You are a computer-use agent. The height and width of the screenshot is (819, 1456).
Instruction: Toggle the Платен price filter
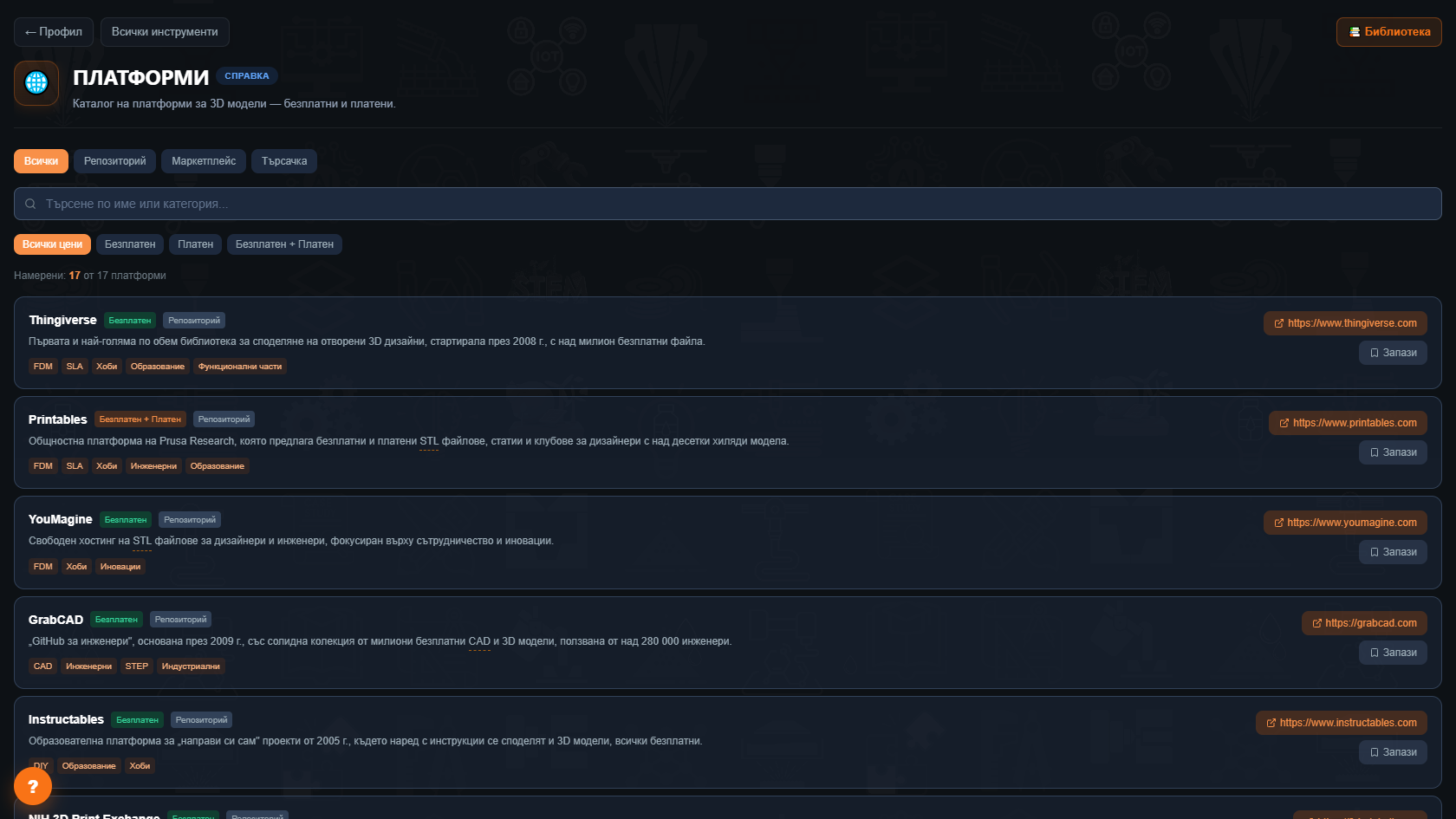pos(196,244)
